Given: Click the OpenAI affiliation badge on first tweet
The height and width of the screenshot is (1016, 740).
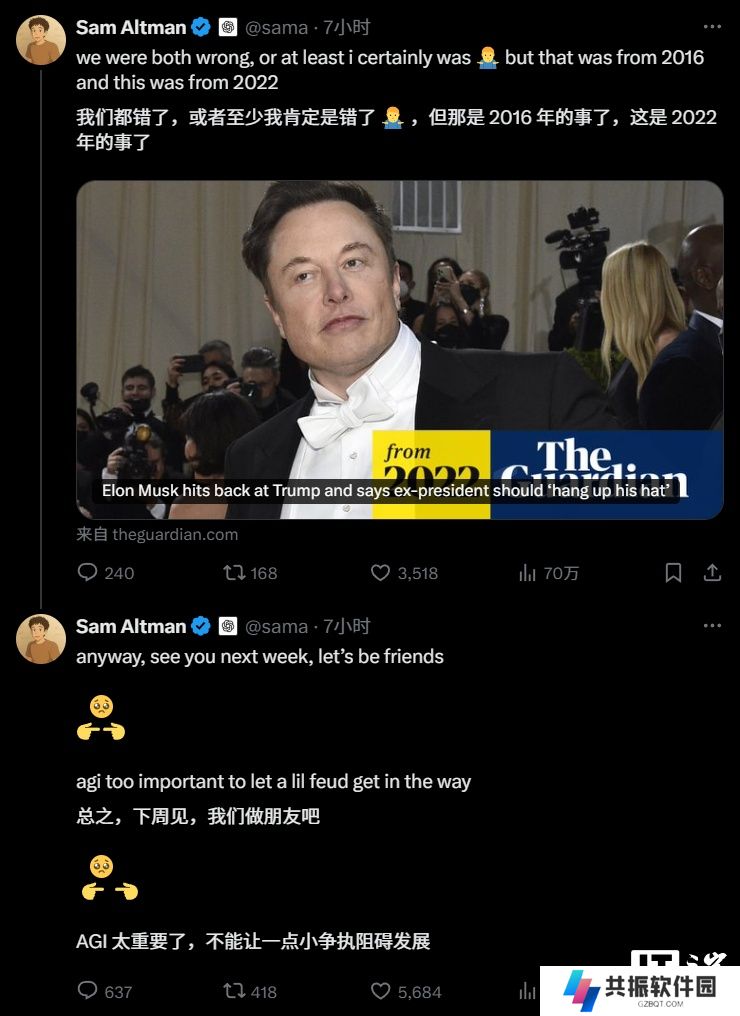Looking at the screenshot, I should pyautogui.click(x=227, y=27).
